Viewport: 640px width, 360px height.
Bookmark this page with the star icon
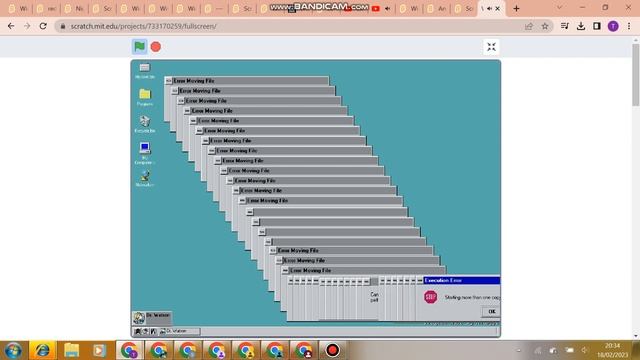click(x=544, y=26)
